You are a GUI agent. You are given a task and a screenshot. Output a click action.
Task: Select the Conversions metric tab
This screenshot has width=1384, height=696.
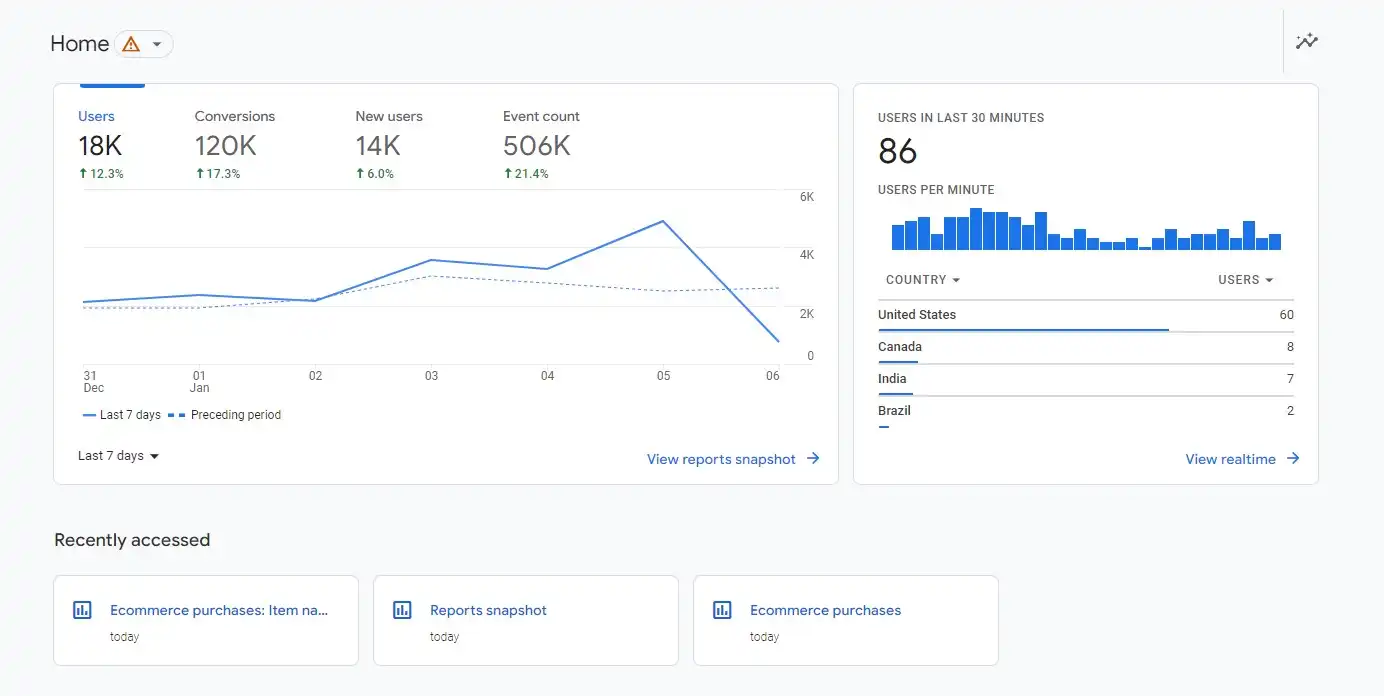(235, 144)
